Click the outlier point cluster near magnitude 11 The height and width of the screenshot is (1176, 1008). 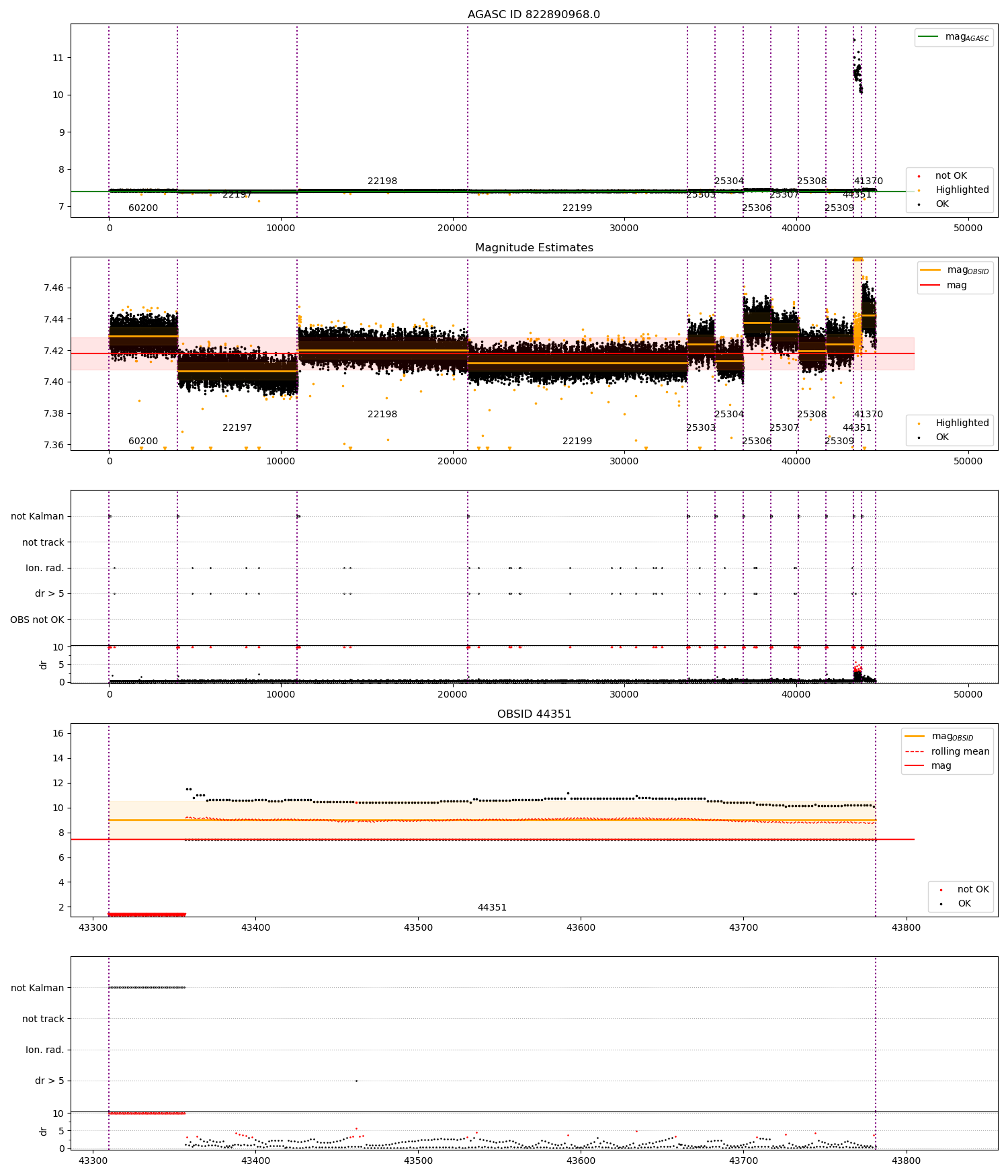(857, 67)
